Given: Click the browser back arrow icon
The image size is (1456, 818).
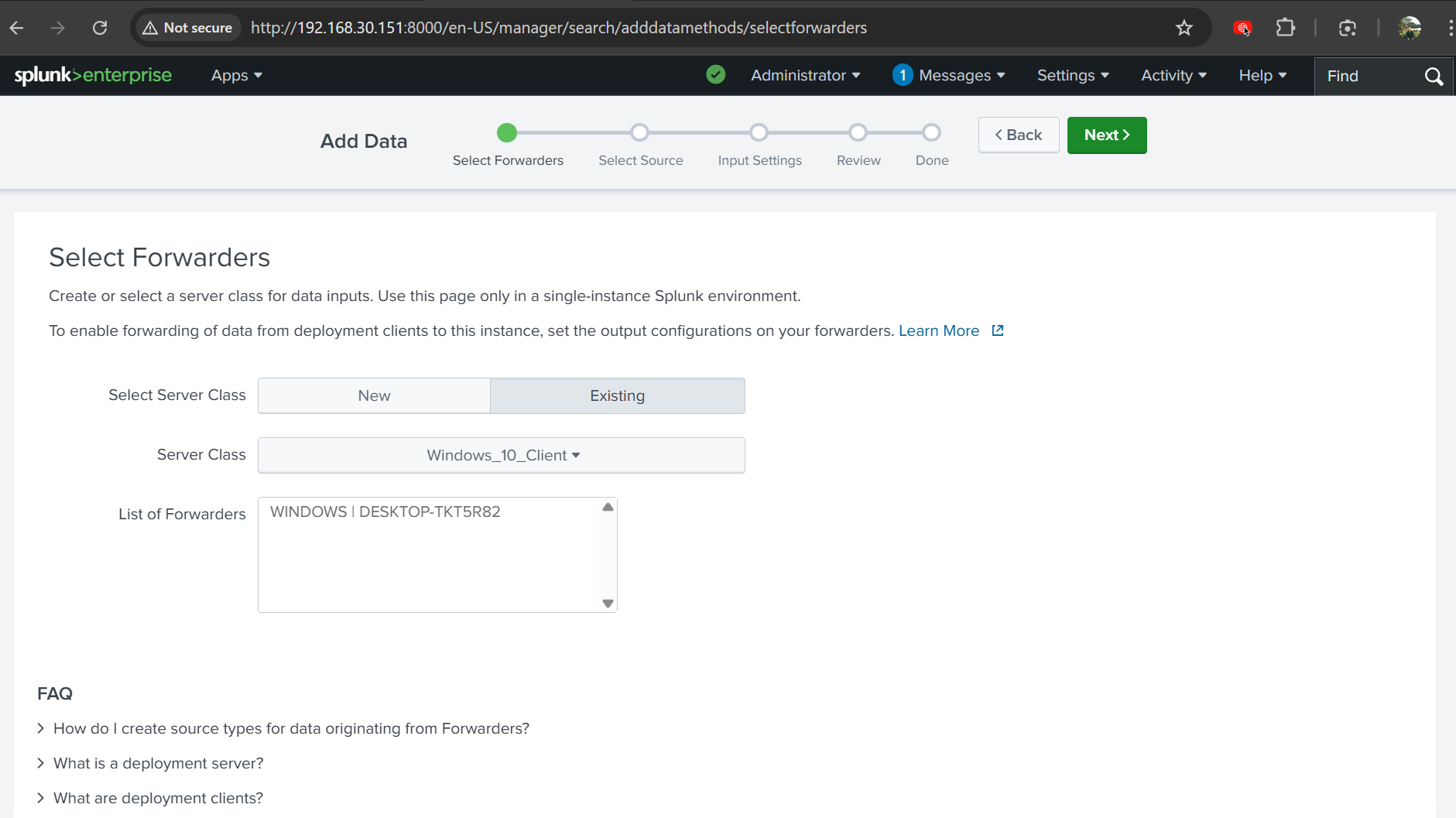Looking at the screenshot, I should click(17, 28).
